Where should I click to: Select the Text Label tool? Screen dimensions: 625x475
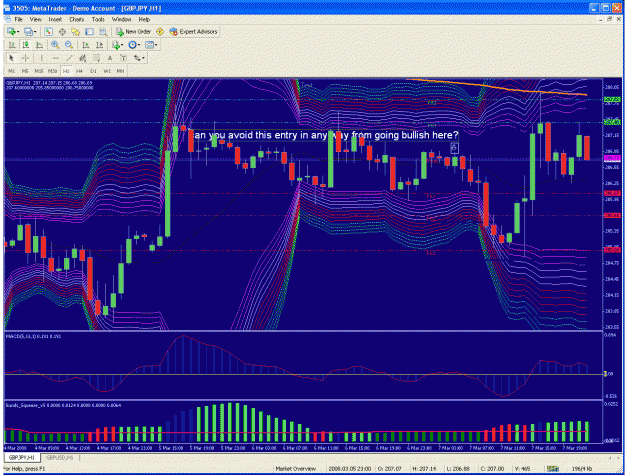pos(124,58)
